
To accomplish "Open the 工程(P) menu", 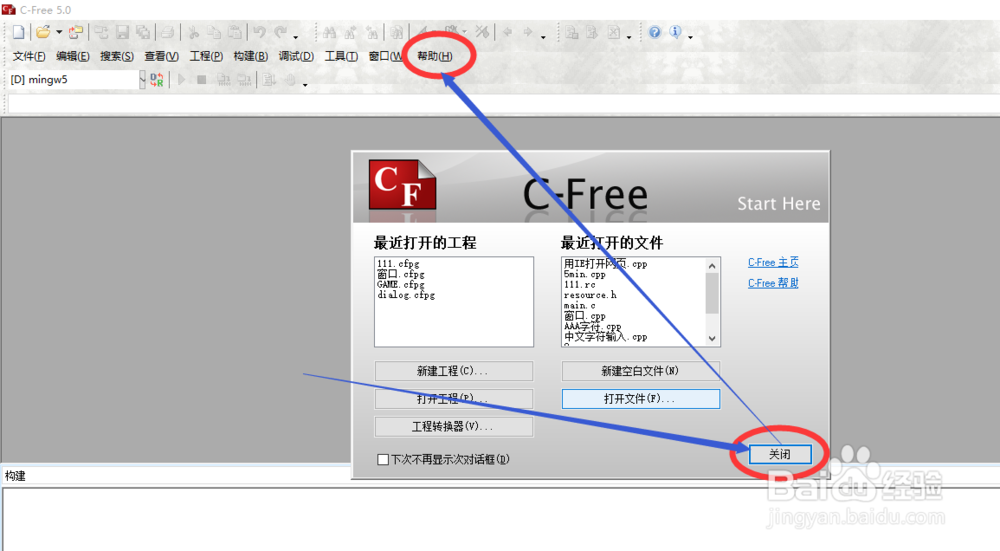I will point(206,56).
